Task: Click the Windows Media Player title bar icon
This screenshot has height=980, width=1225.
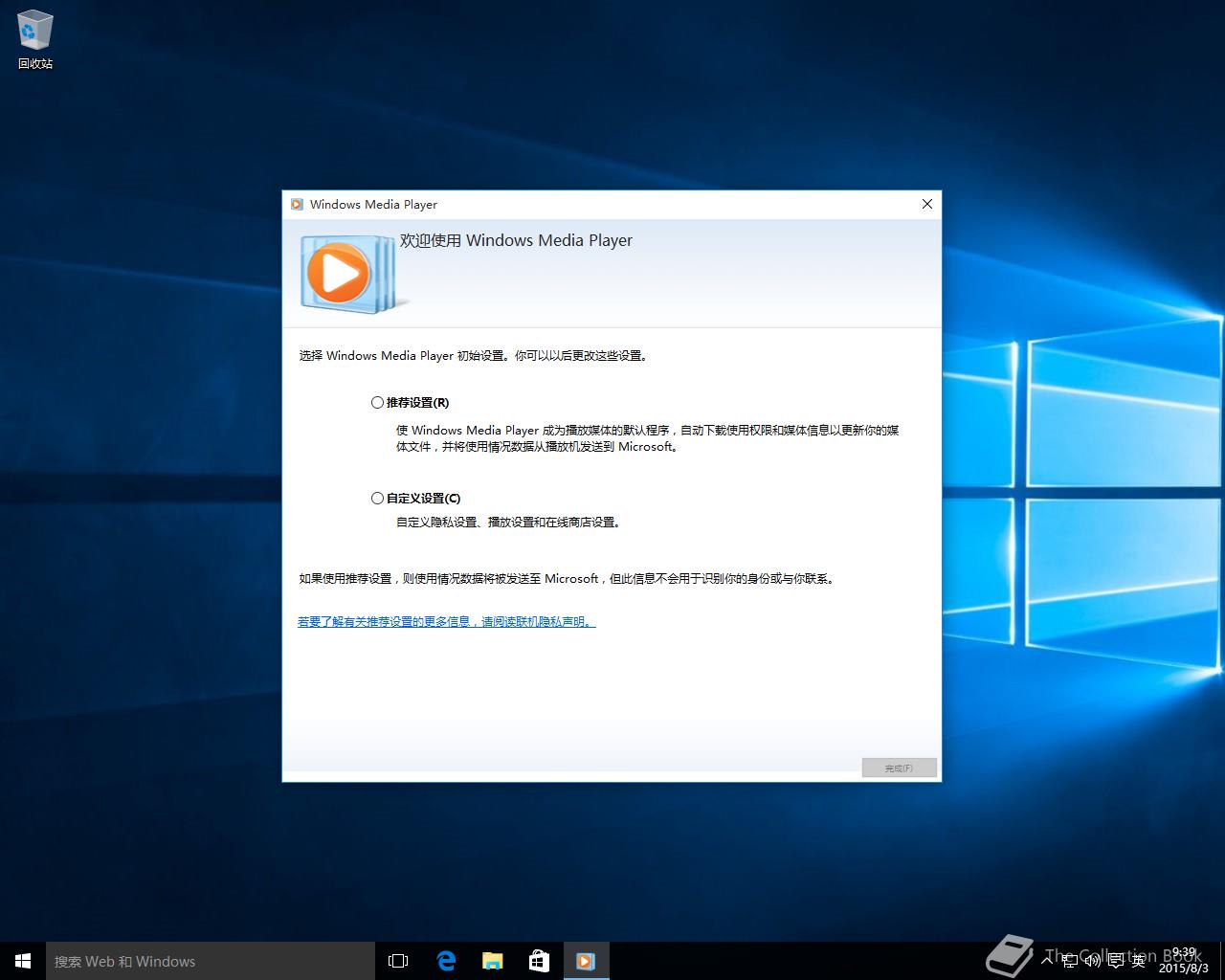Action: tap(297, 204)
